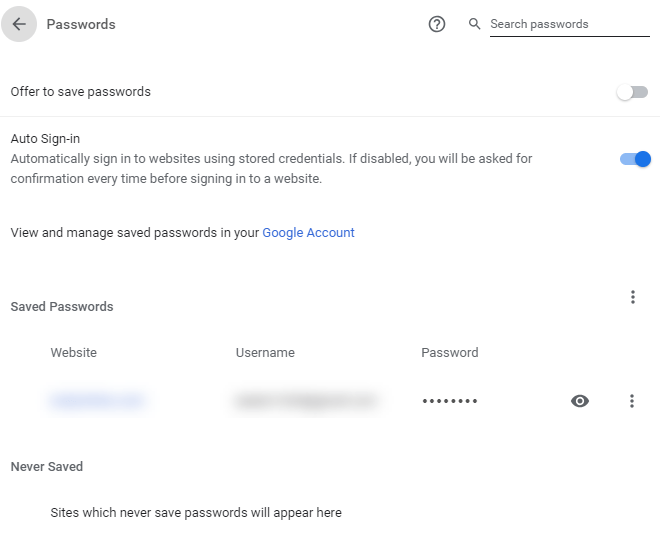Click the Password column header

[x=450, y=352]
